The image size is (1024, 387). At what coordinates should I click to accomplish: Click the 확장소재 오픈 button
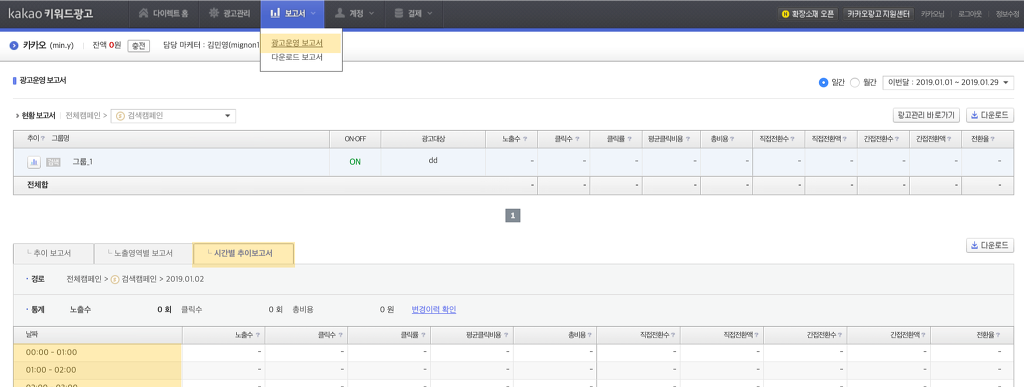point(808,14)
